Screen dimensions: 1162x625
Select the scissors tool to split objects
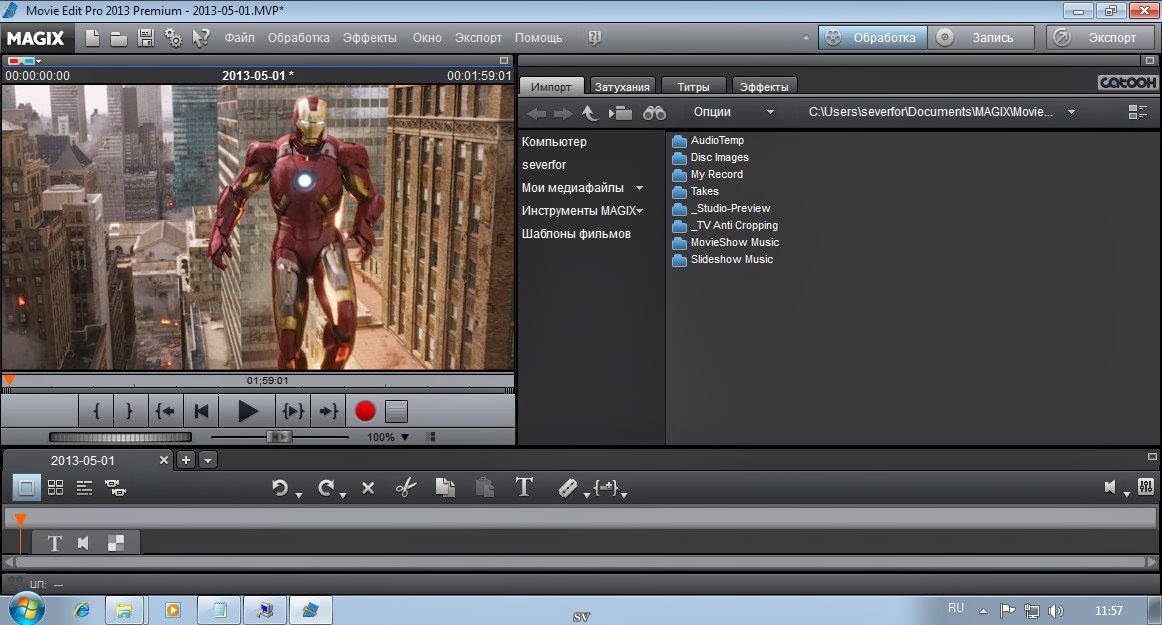tap(408, 487)
